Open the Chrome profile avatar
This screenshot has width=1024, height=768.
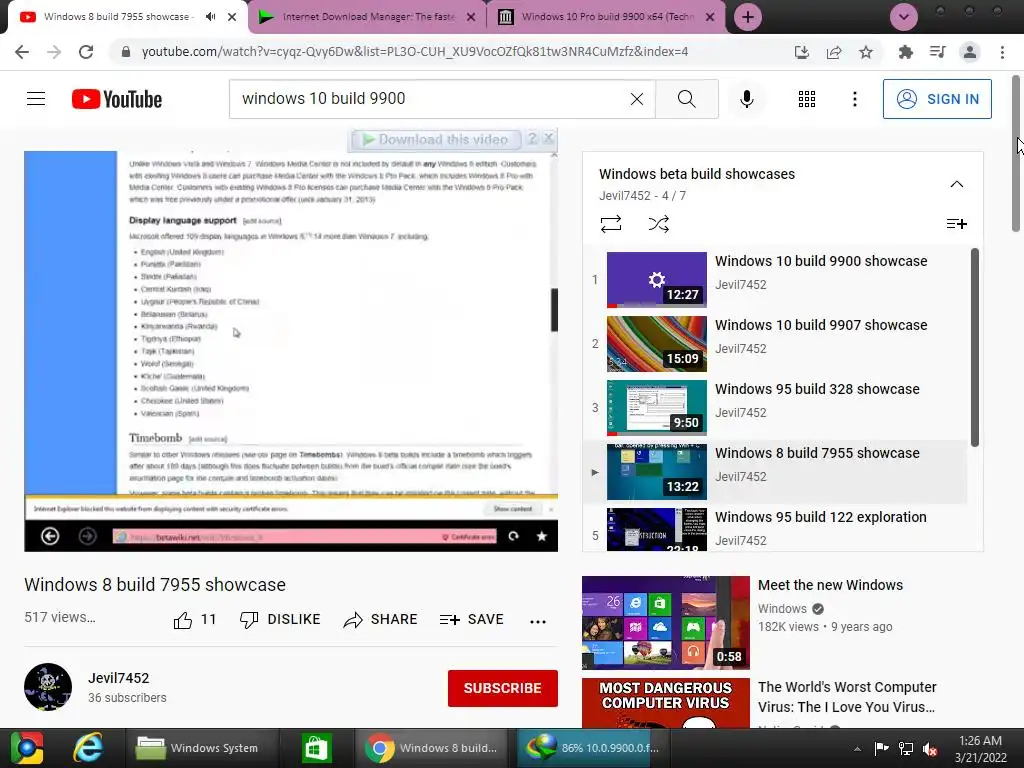point(970,52)
